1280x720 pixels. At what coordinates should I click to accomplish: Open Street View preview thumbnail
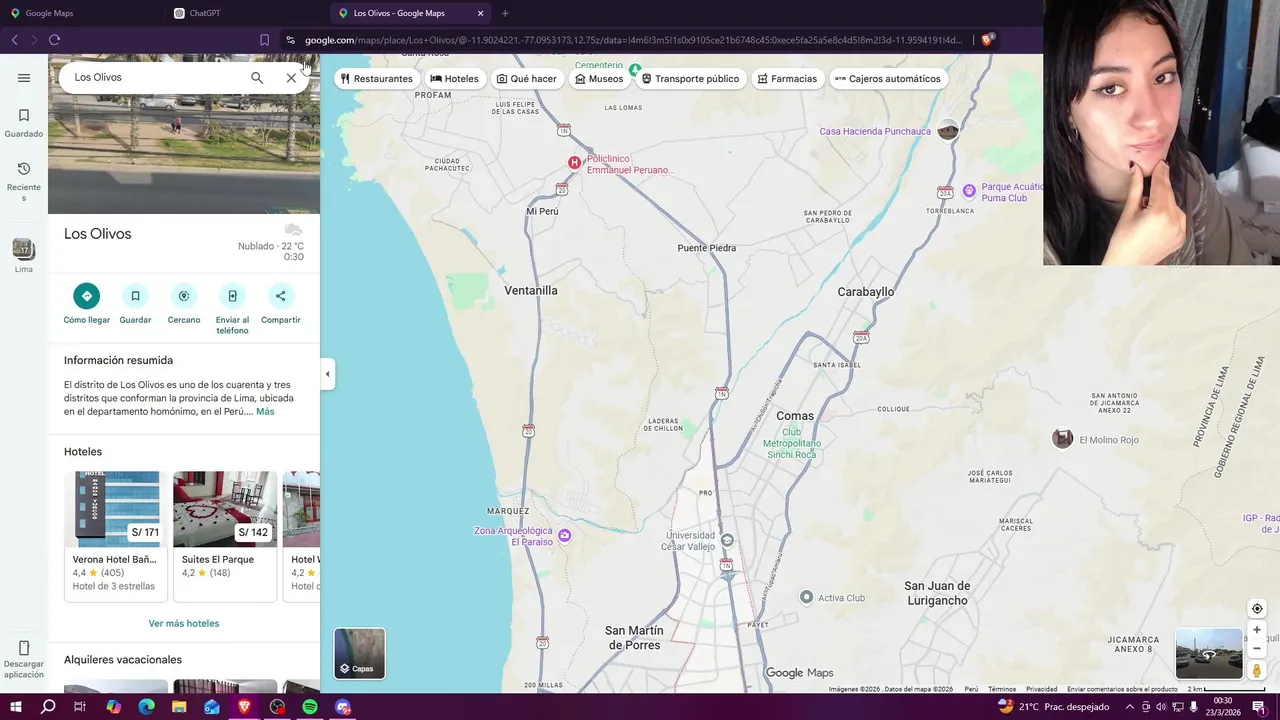[1209, 654]
